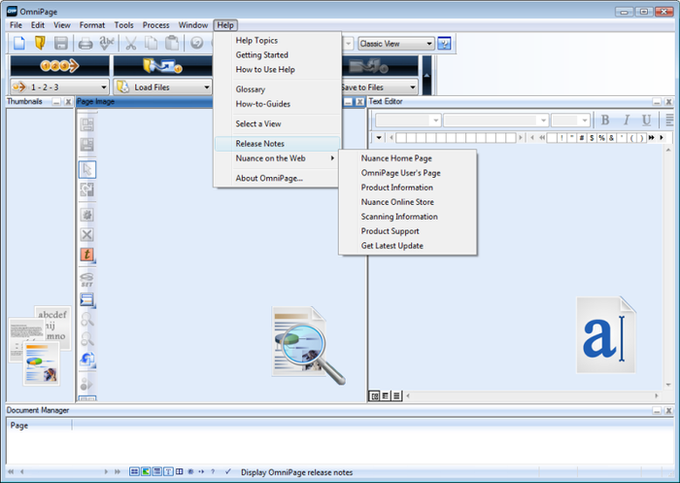Click the Text Editor horizontal scrollbar
Viewport: 680px width, 483px height.
click(x=532, y=395)
